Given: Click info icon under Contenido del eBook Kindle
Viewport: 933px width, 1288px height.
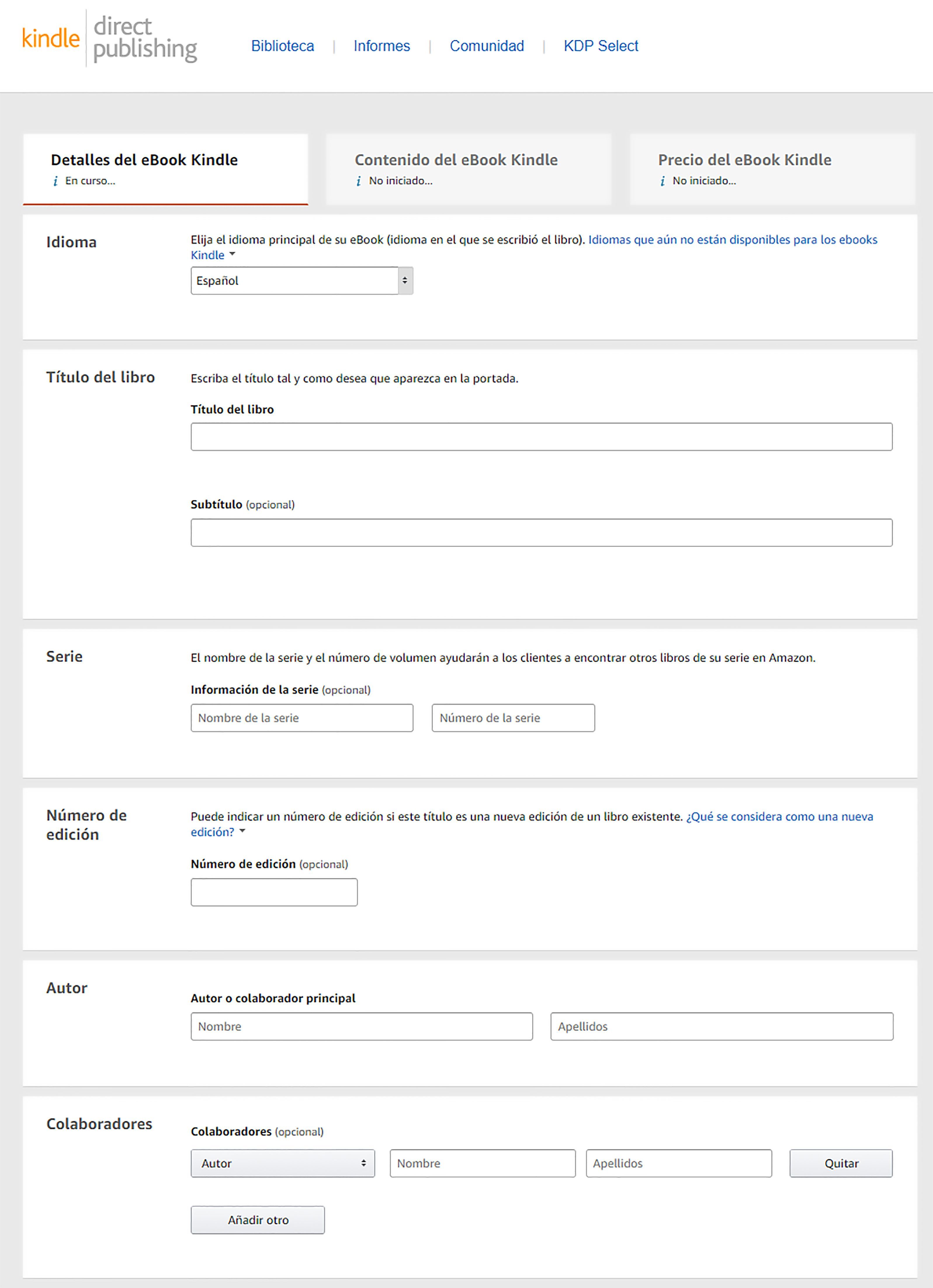Looking at the screenshot, I should coord(358,181).
